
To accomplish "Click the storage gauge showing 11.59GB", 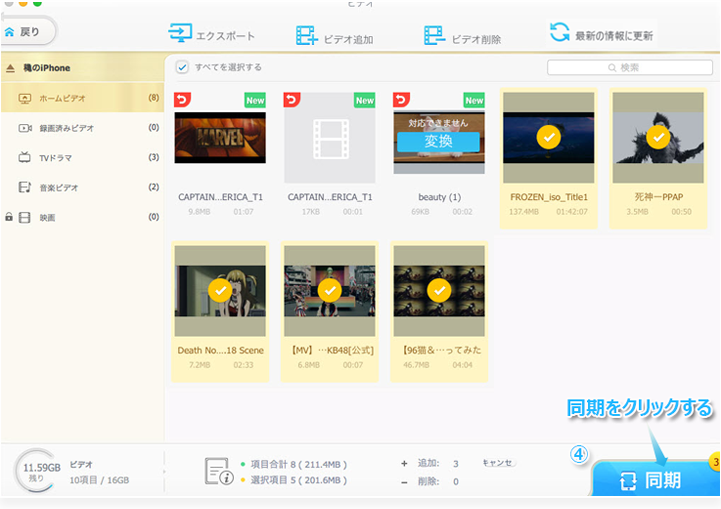I will click(35, 471).
